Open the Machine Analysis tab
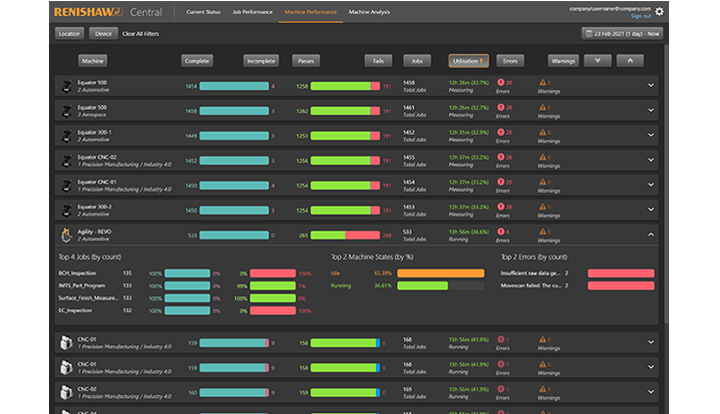Image resolution: width=720 pixels, height=414 pixels. tap(369, 12)
